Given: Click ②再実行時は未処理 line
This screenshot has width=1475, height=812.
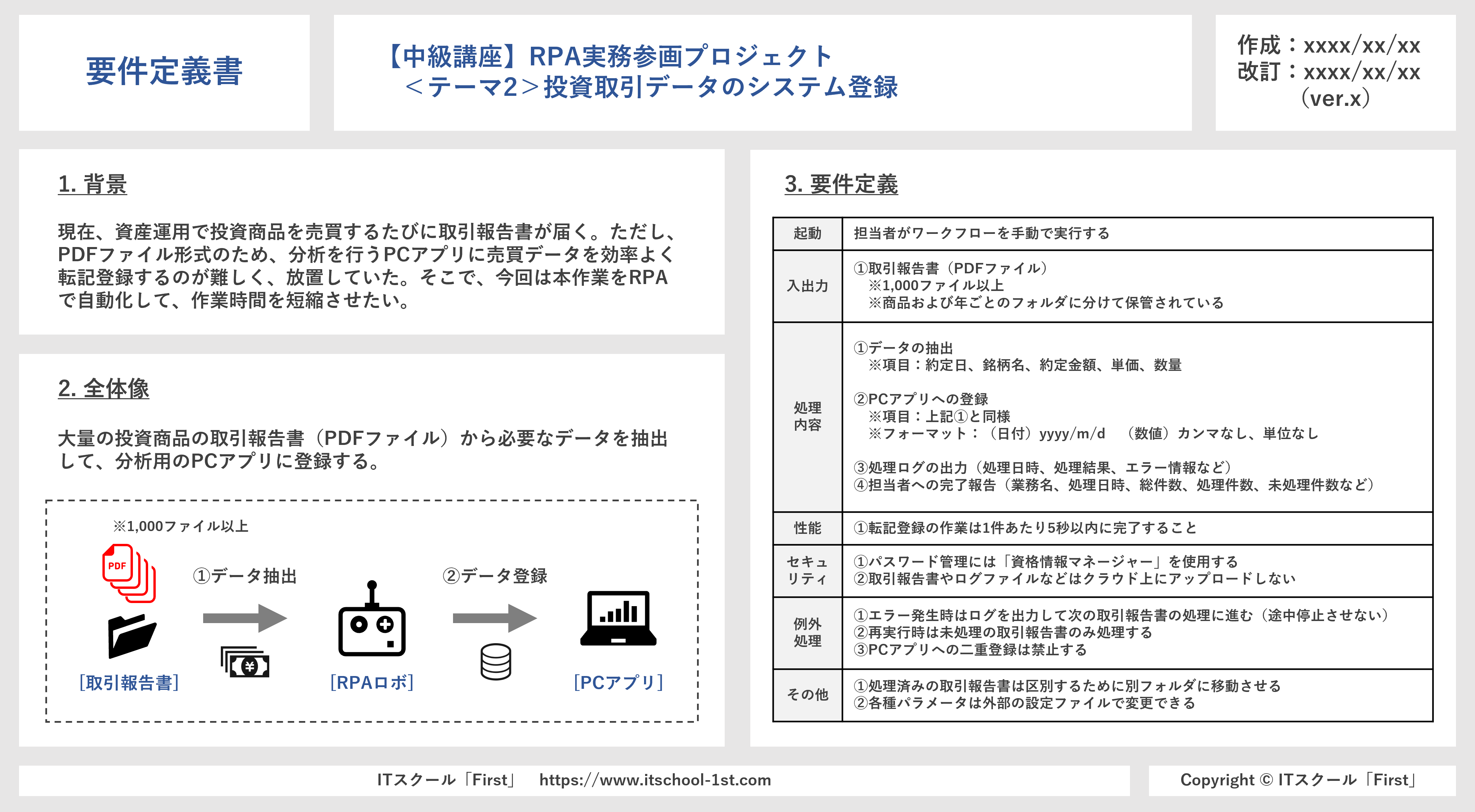Looking at the screenshot, I should [1003, 632].
